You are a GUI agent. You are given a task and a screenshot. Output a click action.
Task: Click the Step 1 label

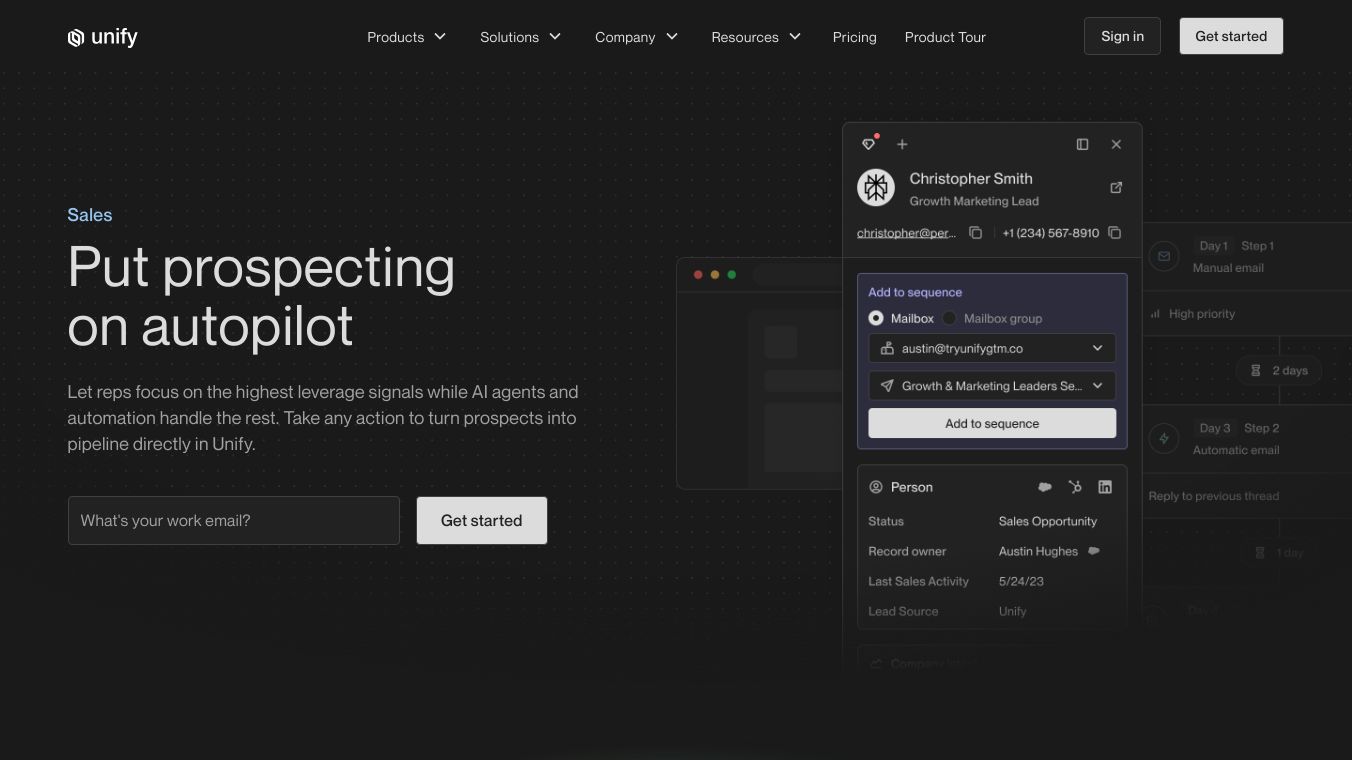coord(1258,246)
